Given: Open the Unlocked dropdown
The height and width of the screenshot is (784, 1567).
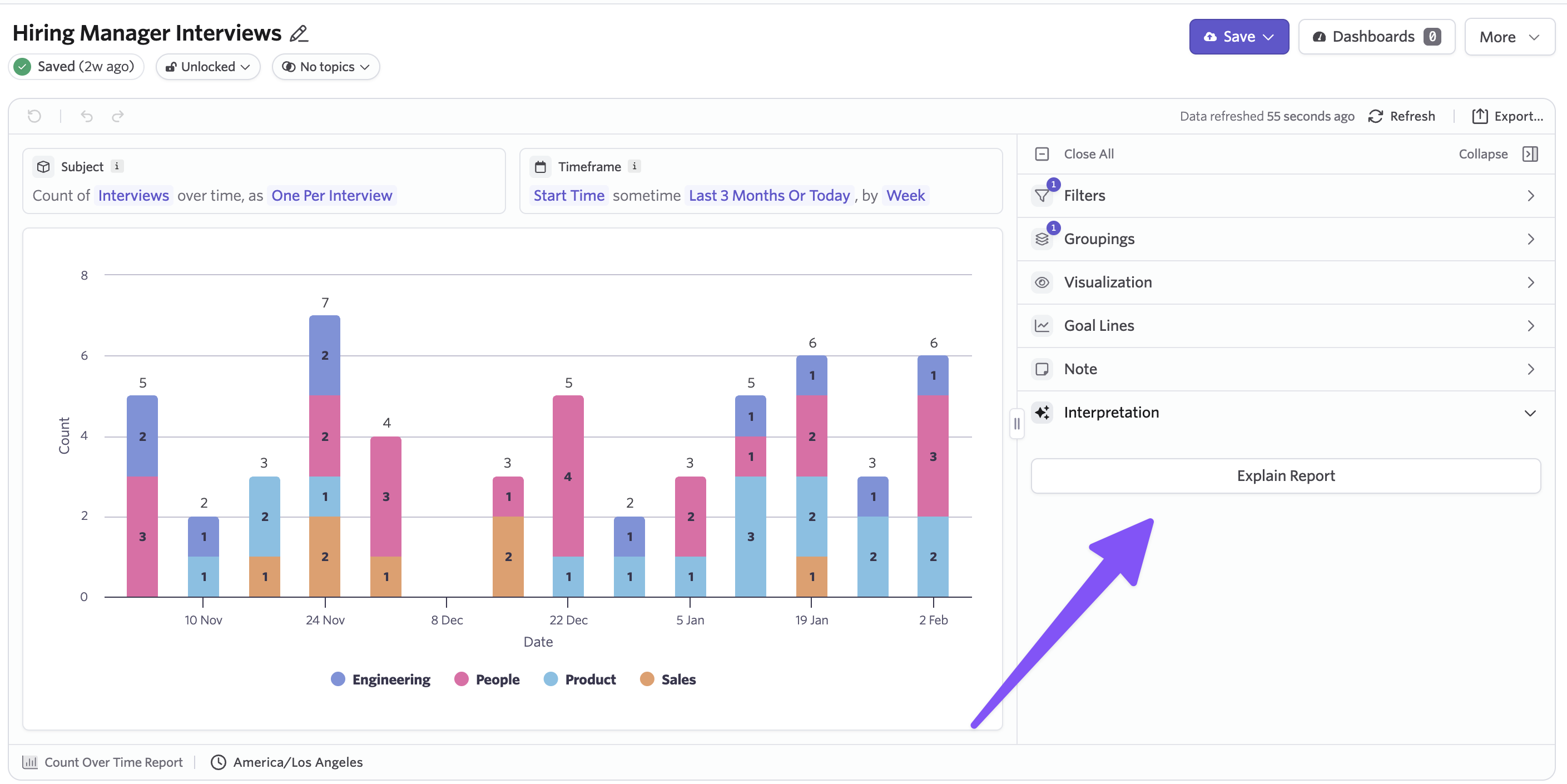Looking at the screenshot, I should tap(208, 67).
